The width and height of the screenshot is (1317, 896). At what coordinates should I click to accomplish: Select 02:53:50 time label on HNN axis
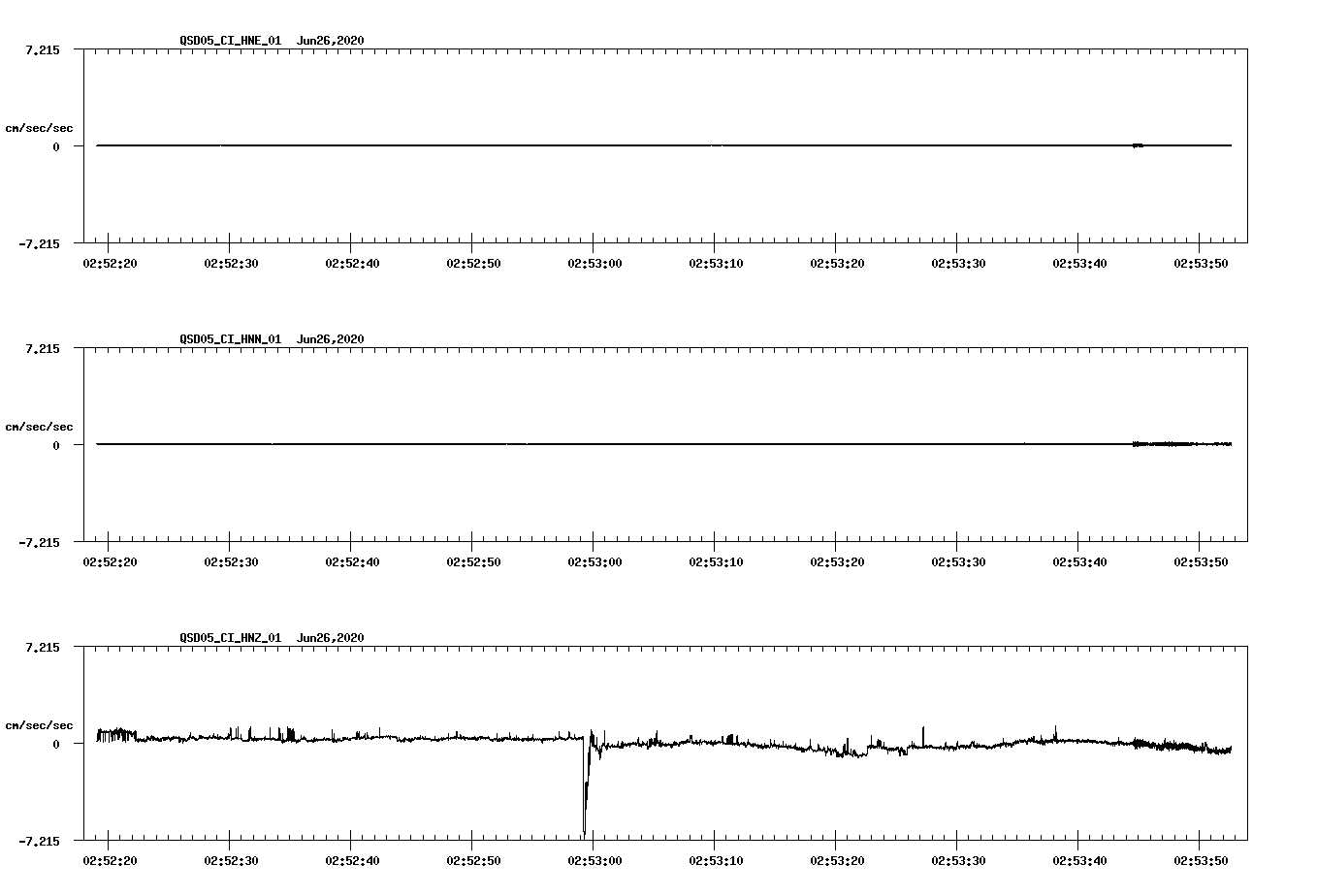pyautogui.click(x=1201, y=562)
